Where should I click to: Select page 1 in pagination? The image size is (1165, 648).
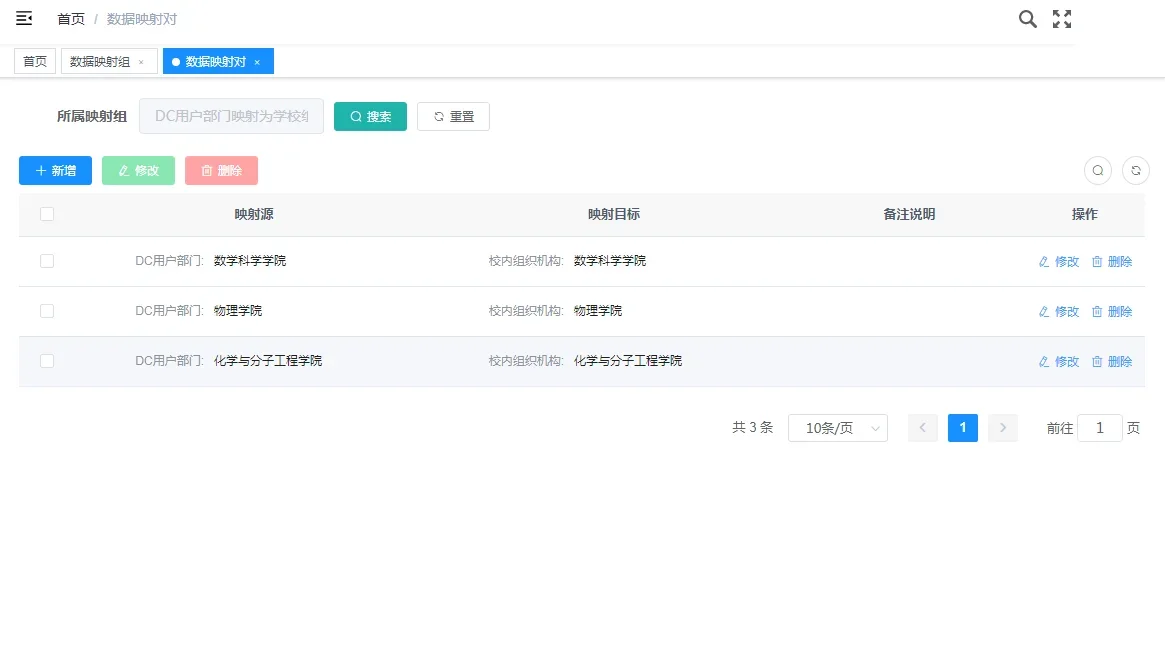pos(963,427)
